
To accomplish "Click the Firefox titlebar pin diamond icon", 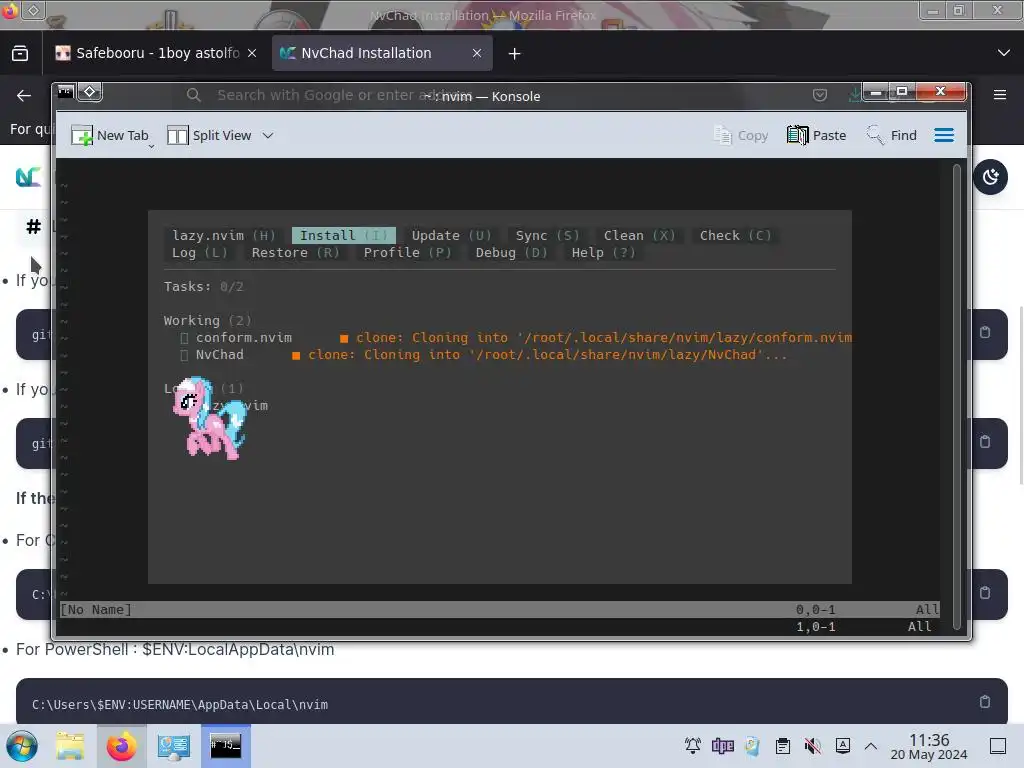I will [33, 10].
